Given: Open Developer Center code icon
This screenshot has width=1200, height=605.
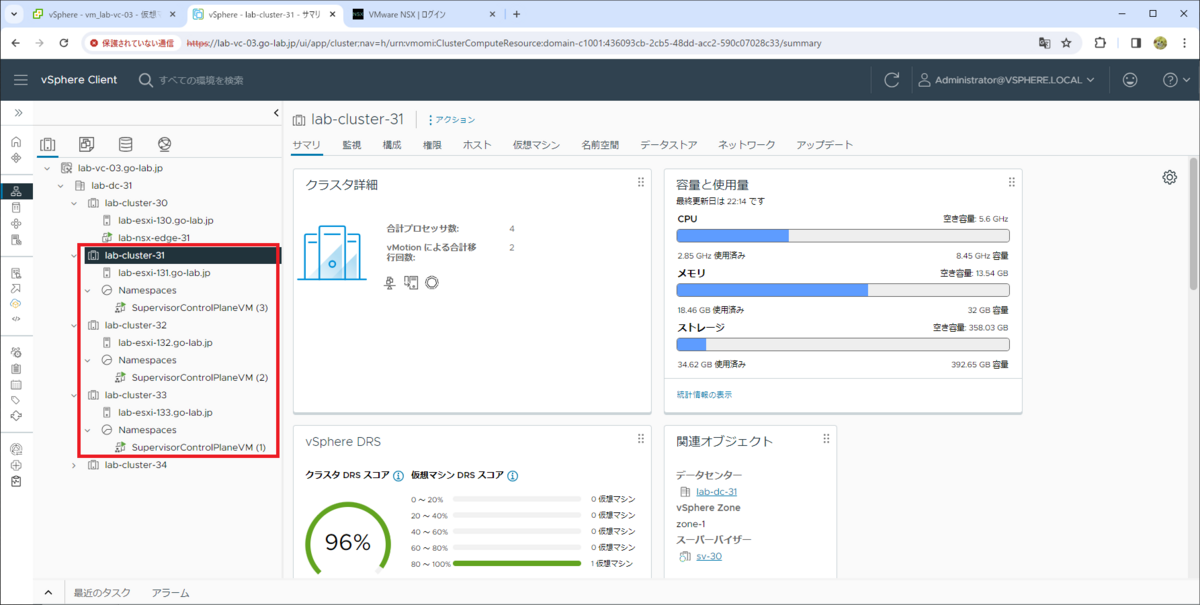Looking at the screenshot, I should [x=16, y=318].
